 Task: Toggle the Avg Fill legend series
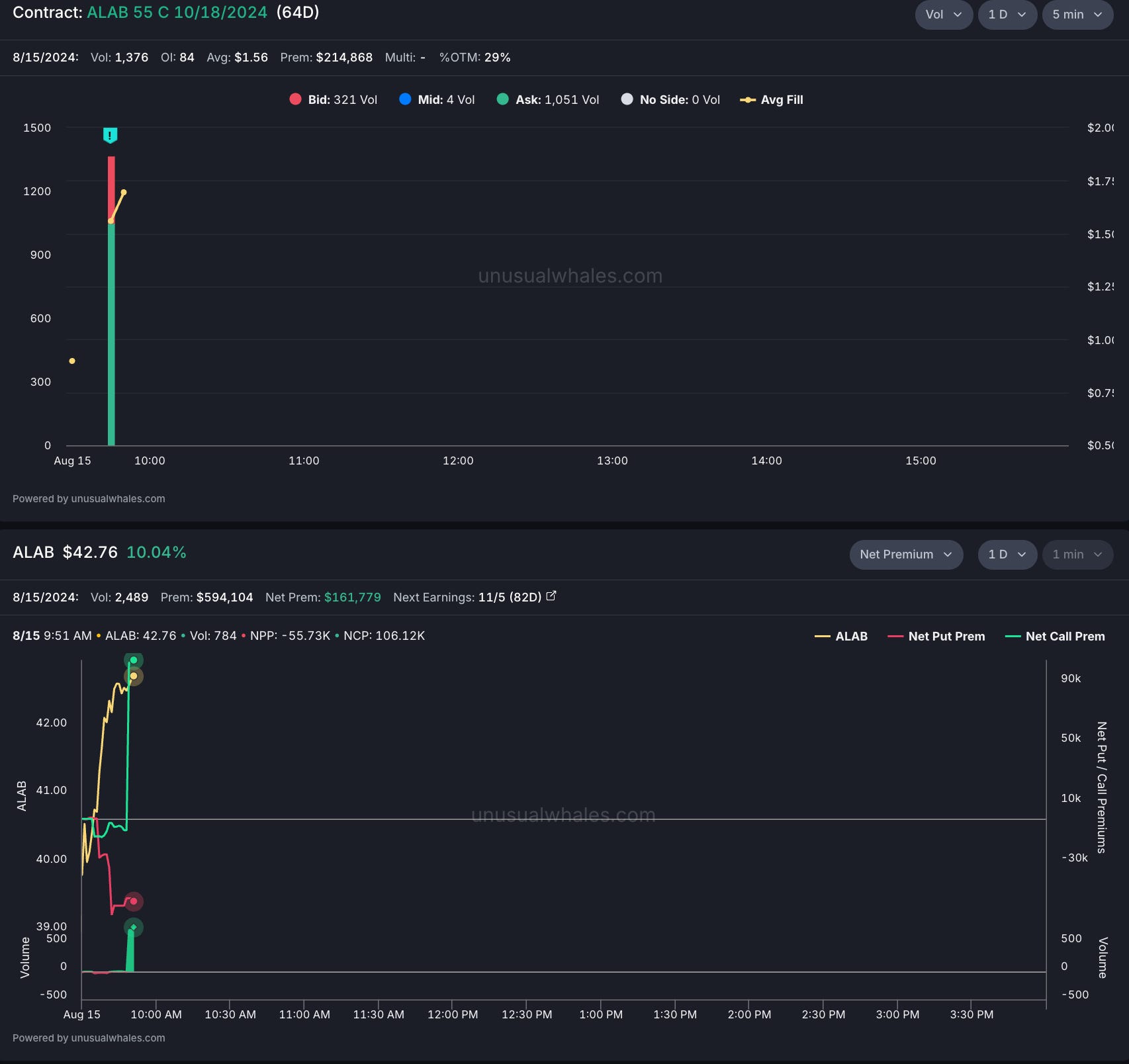(772, 100)
